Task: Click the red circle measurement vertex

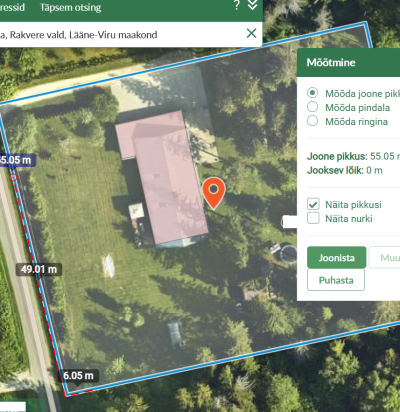Action: [x=13, y=177]
